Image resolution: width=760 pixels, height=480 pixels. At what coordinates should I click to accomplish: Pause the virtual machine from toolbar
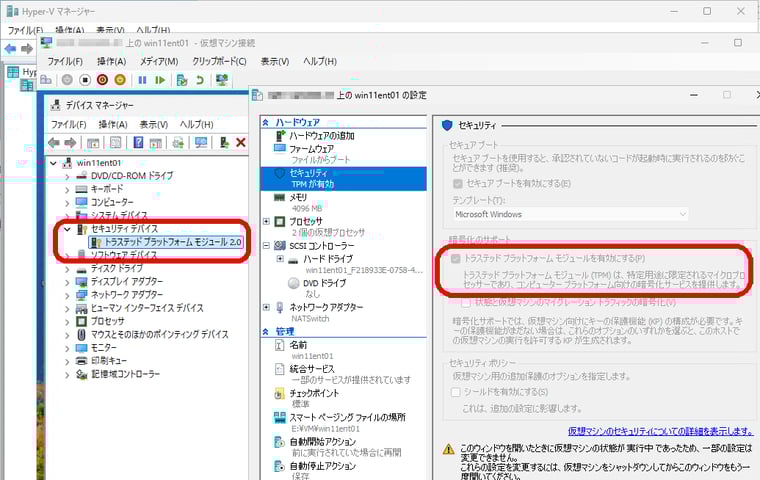[142, 80]
